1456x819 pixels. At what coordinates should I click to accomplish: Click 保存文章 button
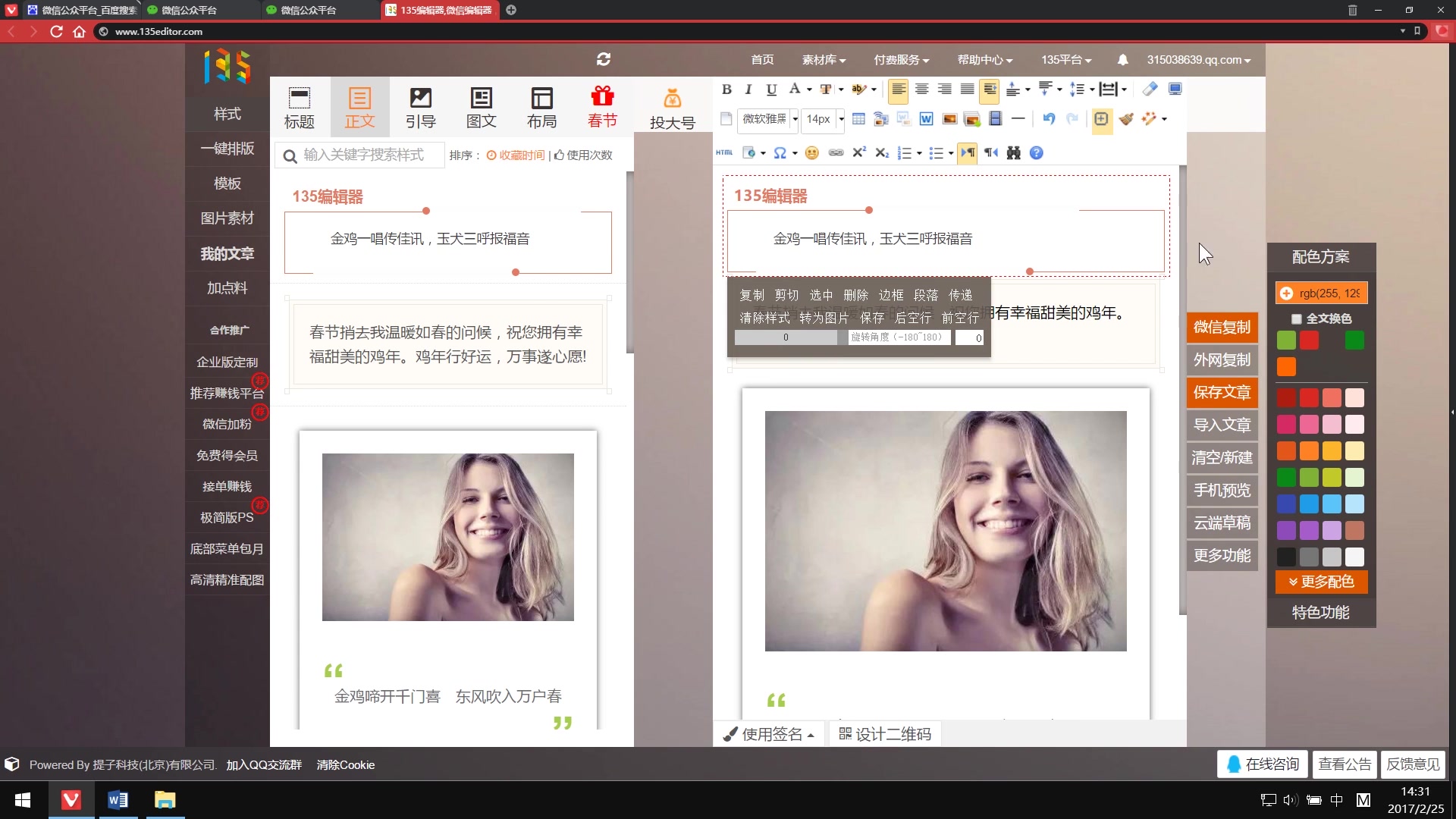(x=1222, y=393)
